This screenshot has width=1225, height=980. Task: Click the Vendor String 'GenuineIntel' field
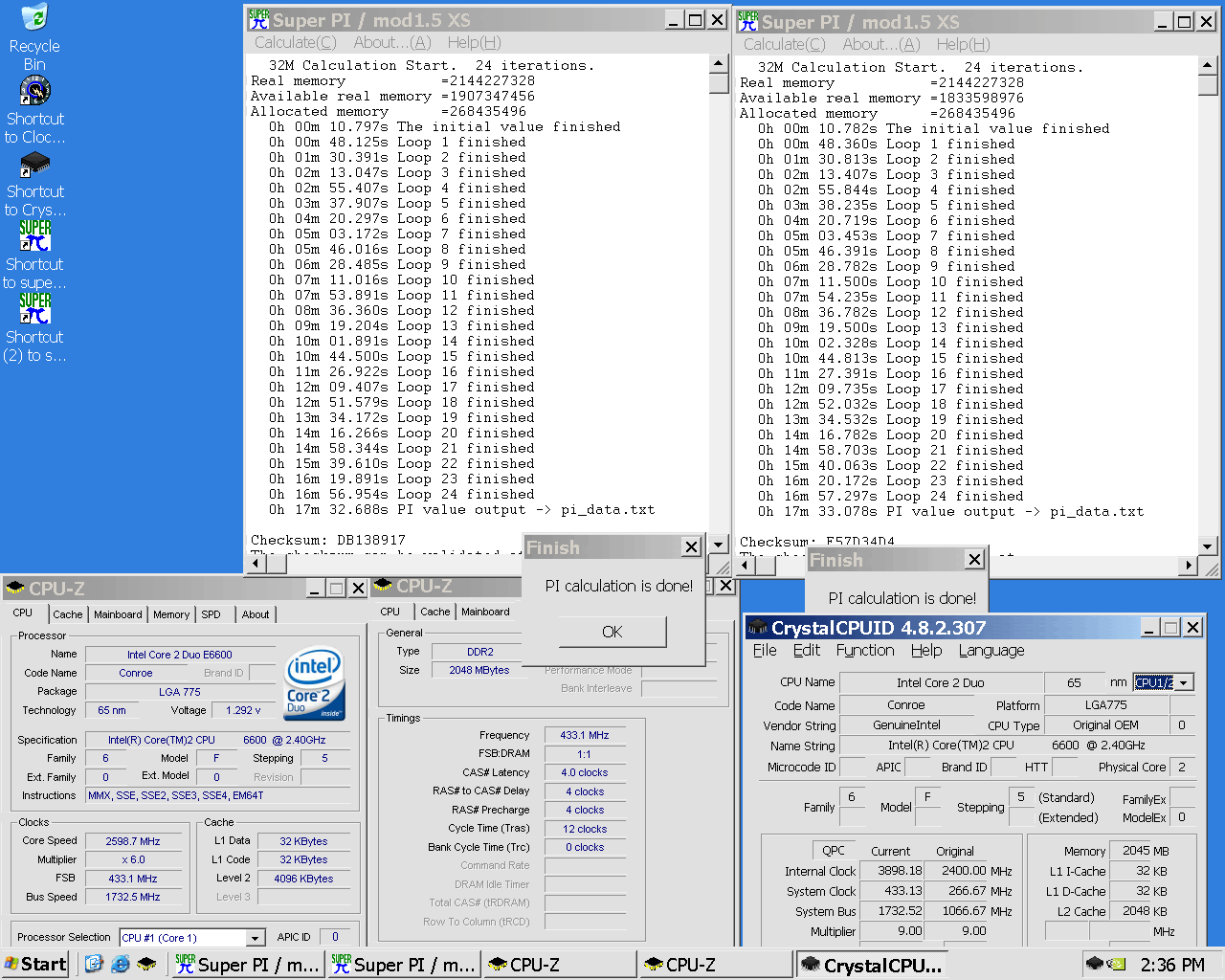click(x=906, y=725)
